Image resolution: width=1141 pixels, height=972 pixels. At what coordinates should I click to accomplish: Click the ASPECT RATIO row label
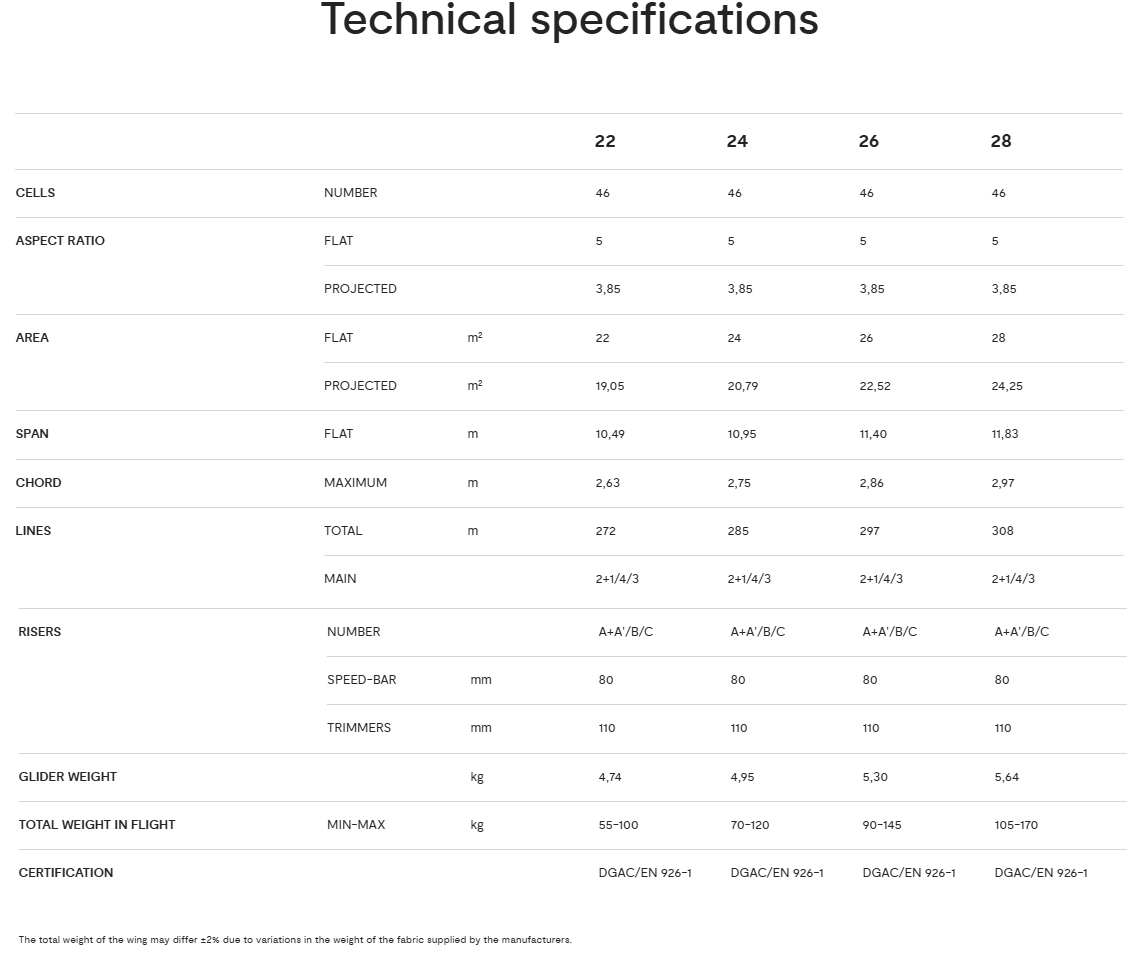coord(60,241)
